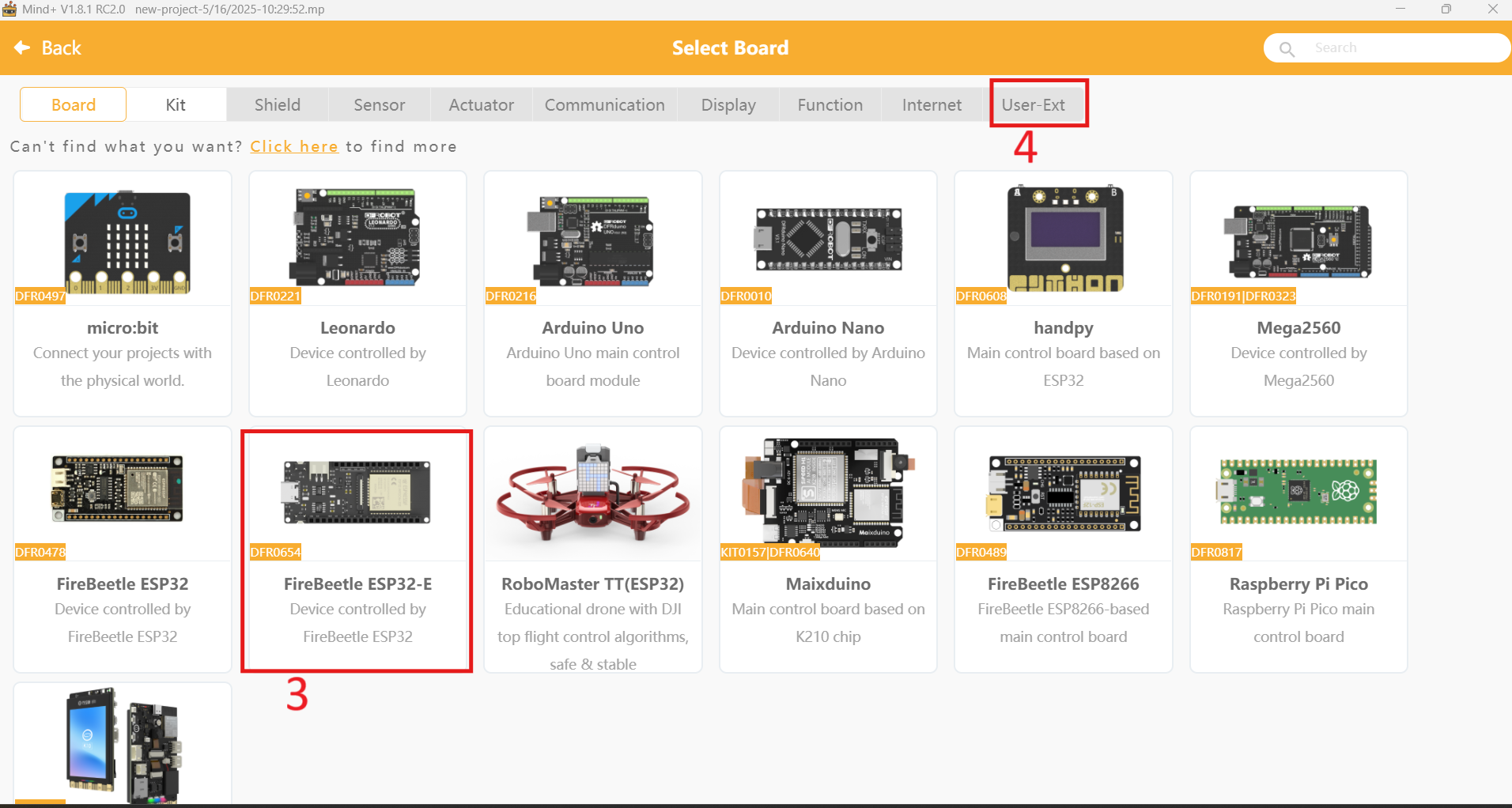
Task: Click the Back button label
Action: 62,48
